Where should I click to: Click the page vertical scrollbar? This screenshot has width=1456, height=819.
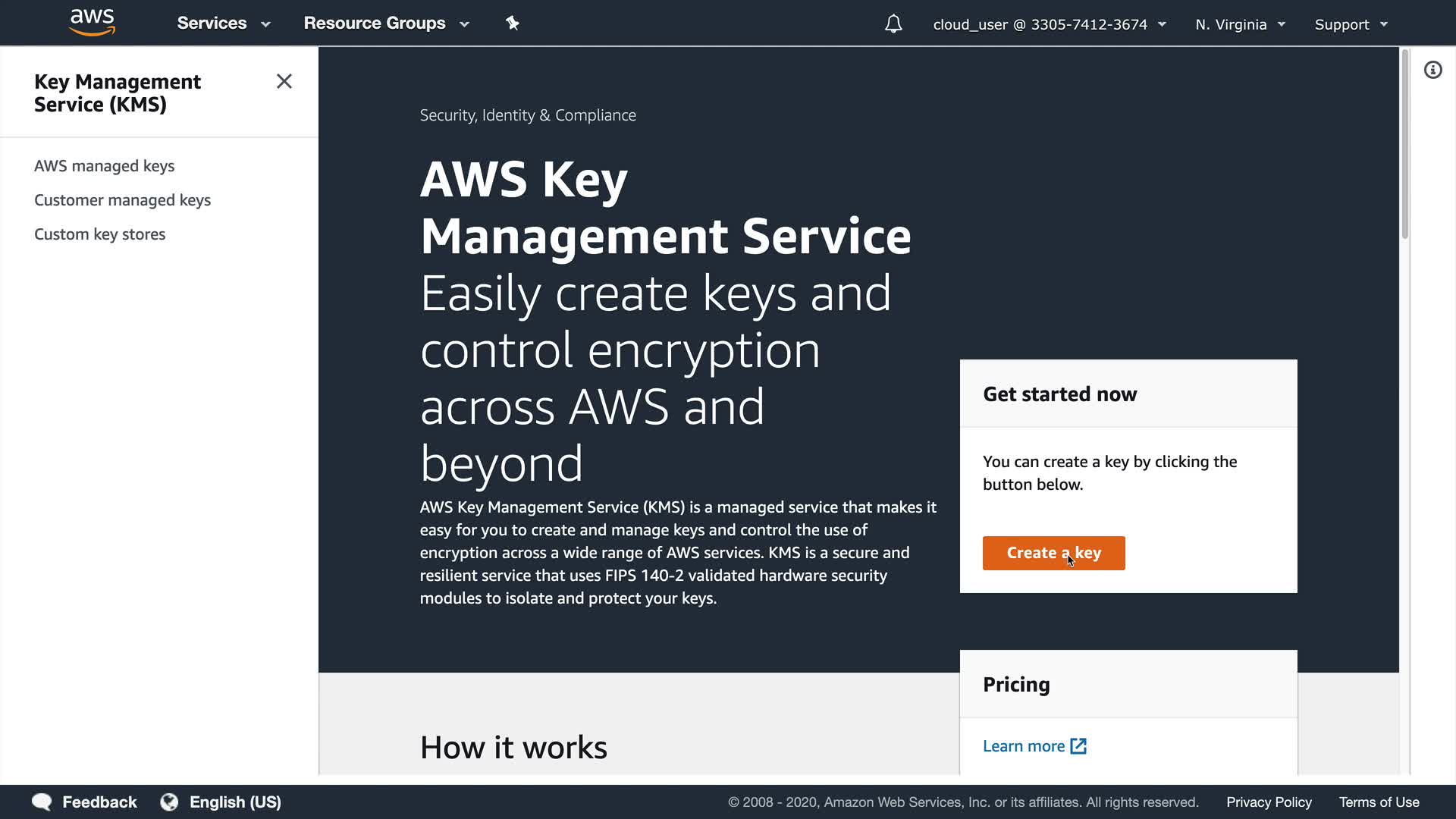pyautogui.click(x=1404, y=144)
